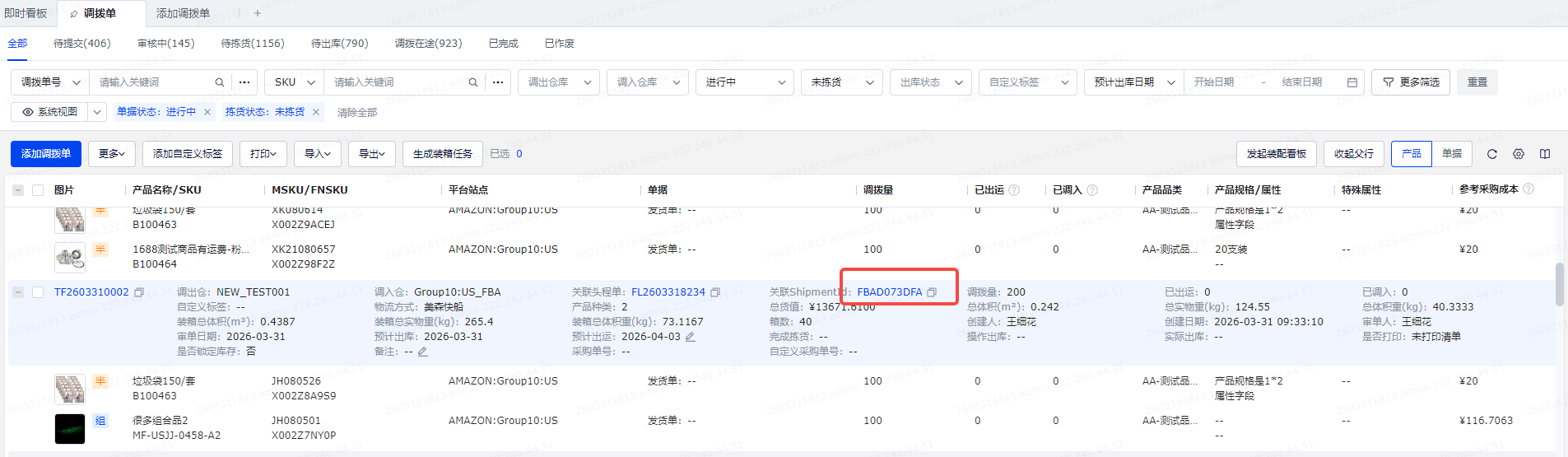Tick the select-all checkbox in the table header
The width and height of the screenshot is (1568, 457).
38,190
